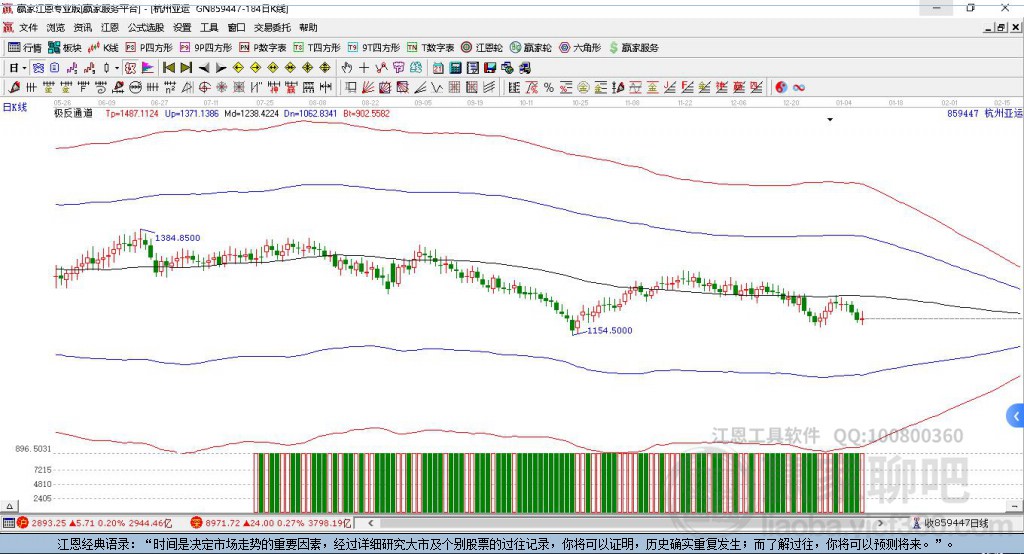Open the 六角形 hexagon tool
This screenshot has height=554, width=1024.
(x=580, y=47)
